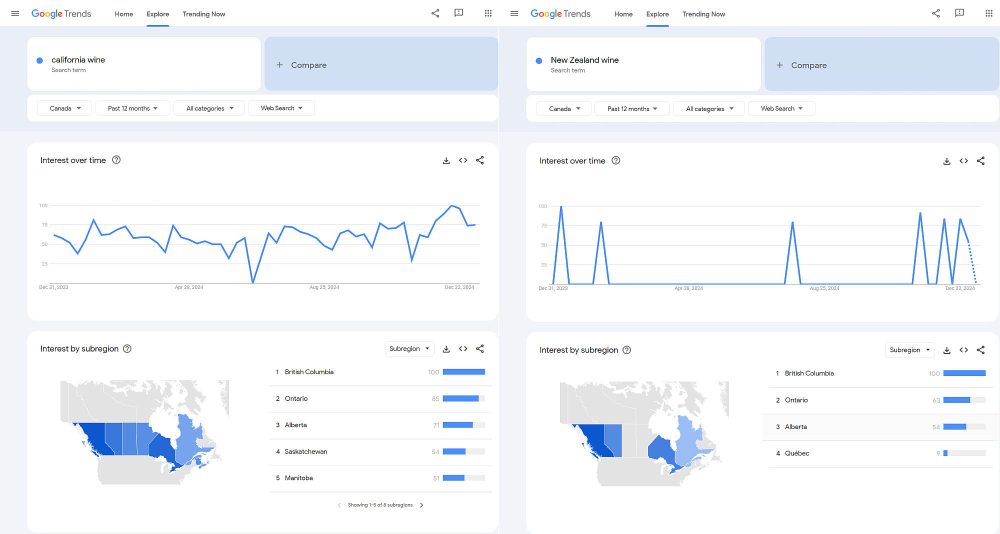
Task: Click British Columbia row in New Zealand subregion list
Action: [881, 374]
